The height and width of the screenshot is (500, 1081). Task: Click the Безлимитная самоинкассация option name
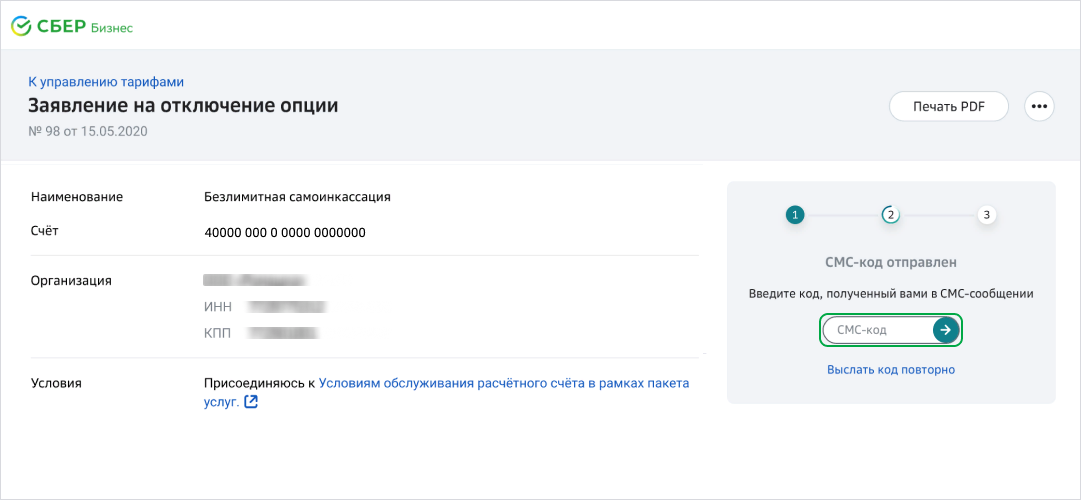coord(297,197)
